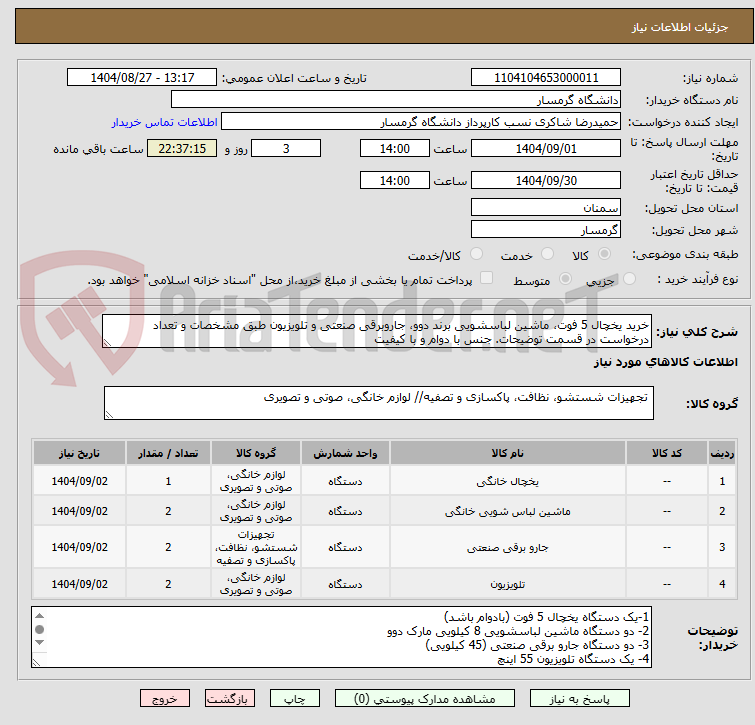Click the واحد شمارش column header
Screen dimensions: 755x725
345,453
